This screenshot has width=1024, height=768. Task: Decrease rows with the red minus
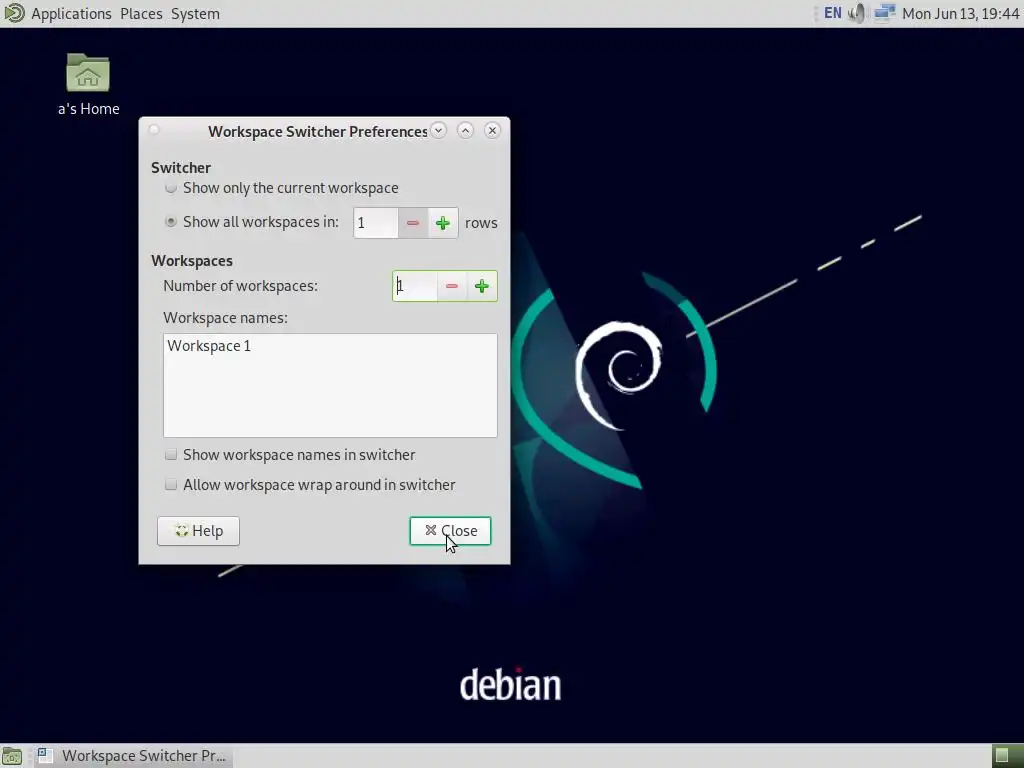pyautogui.click(x=412, y=223)
